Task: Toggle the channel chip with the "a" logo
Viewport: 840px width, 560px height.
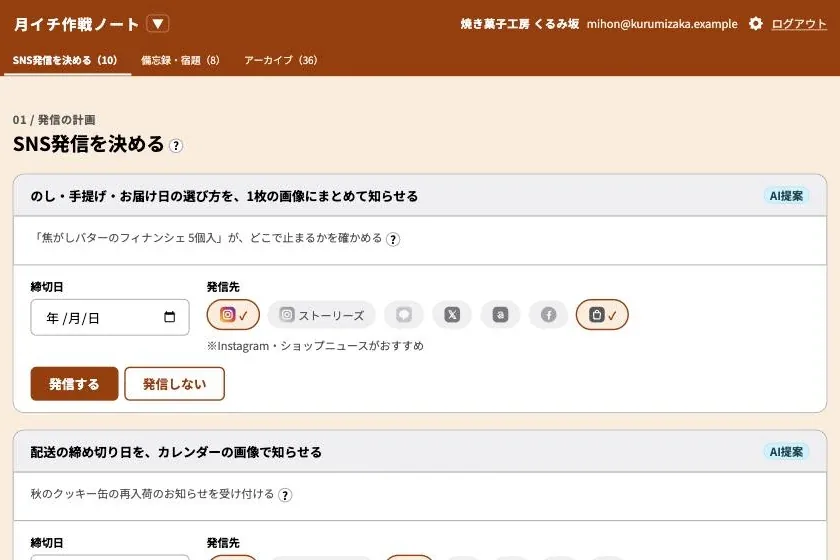Action: coord(500,315)
